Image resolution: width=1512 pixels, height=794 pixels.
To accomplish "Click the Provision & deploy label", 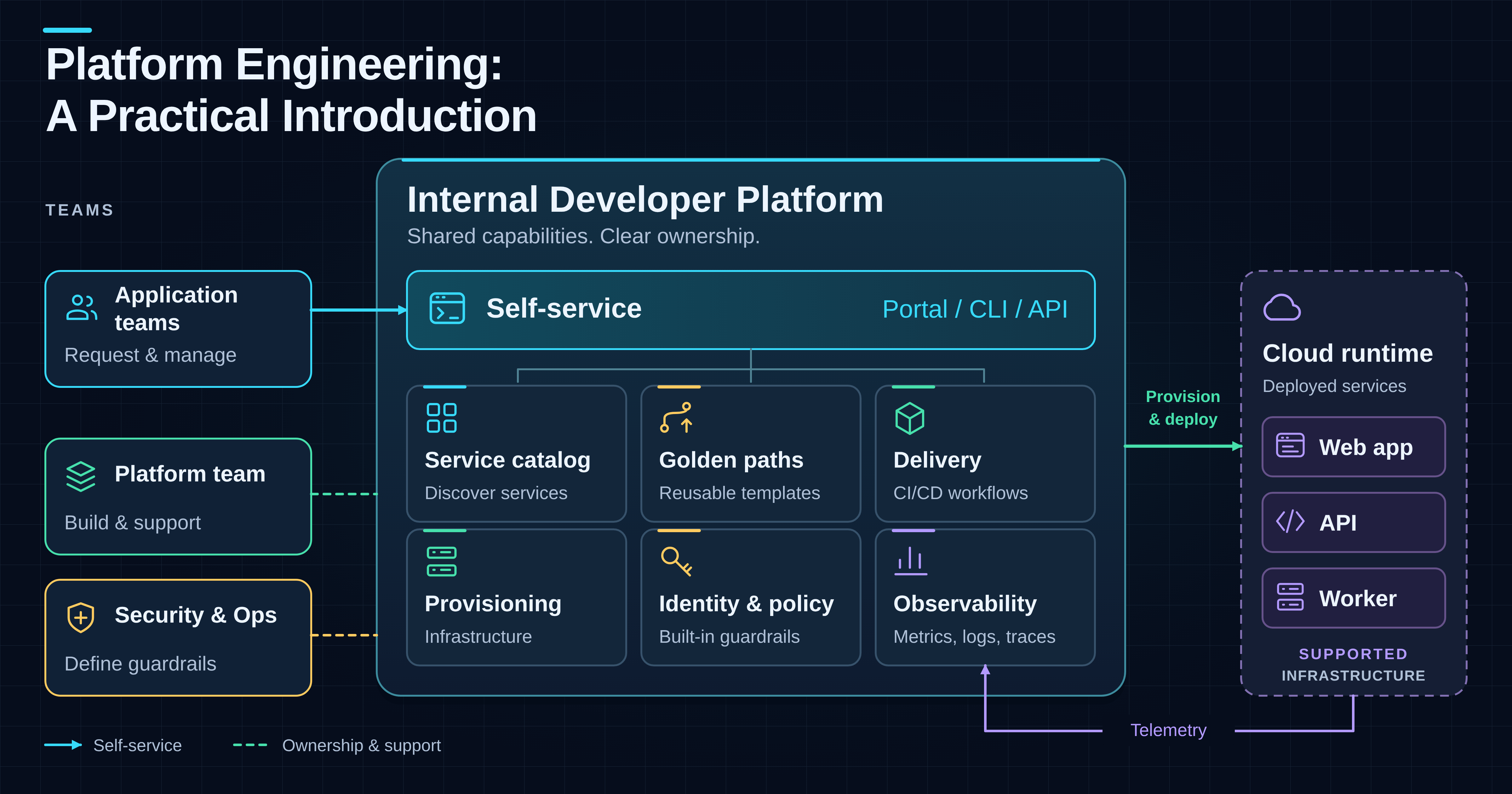I will 1183,408.
